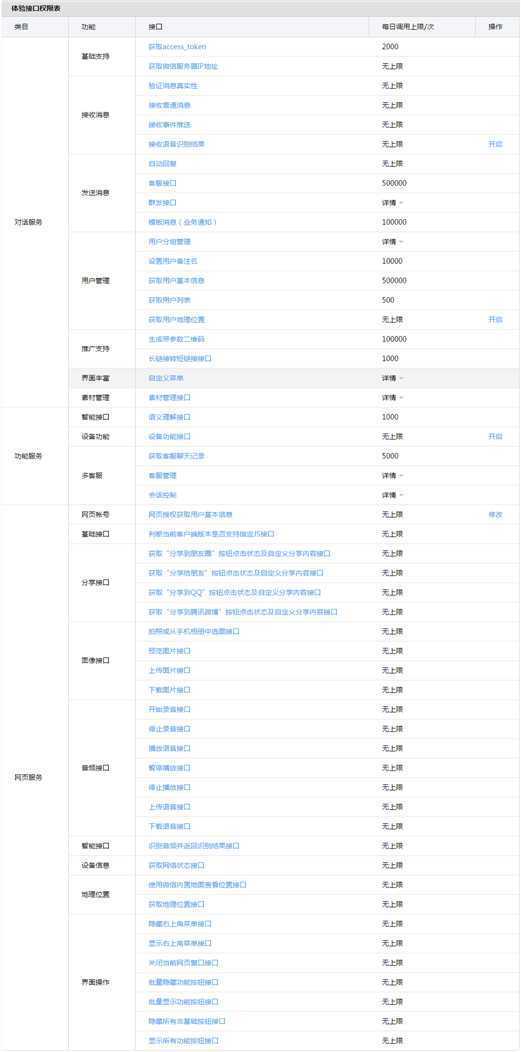Expand 详情 dropdown for 自定义菜单
Screen dimensions: 521x1052
click(392, 378)
